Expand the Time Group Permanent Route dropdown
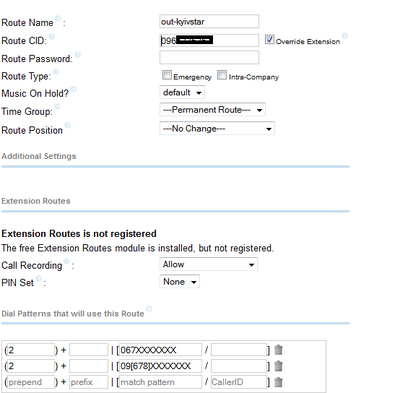 coord(212,110)
